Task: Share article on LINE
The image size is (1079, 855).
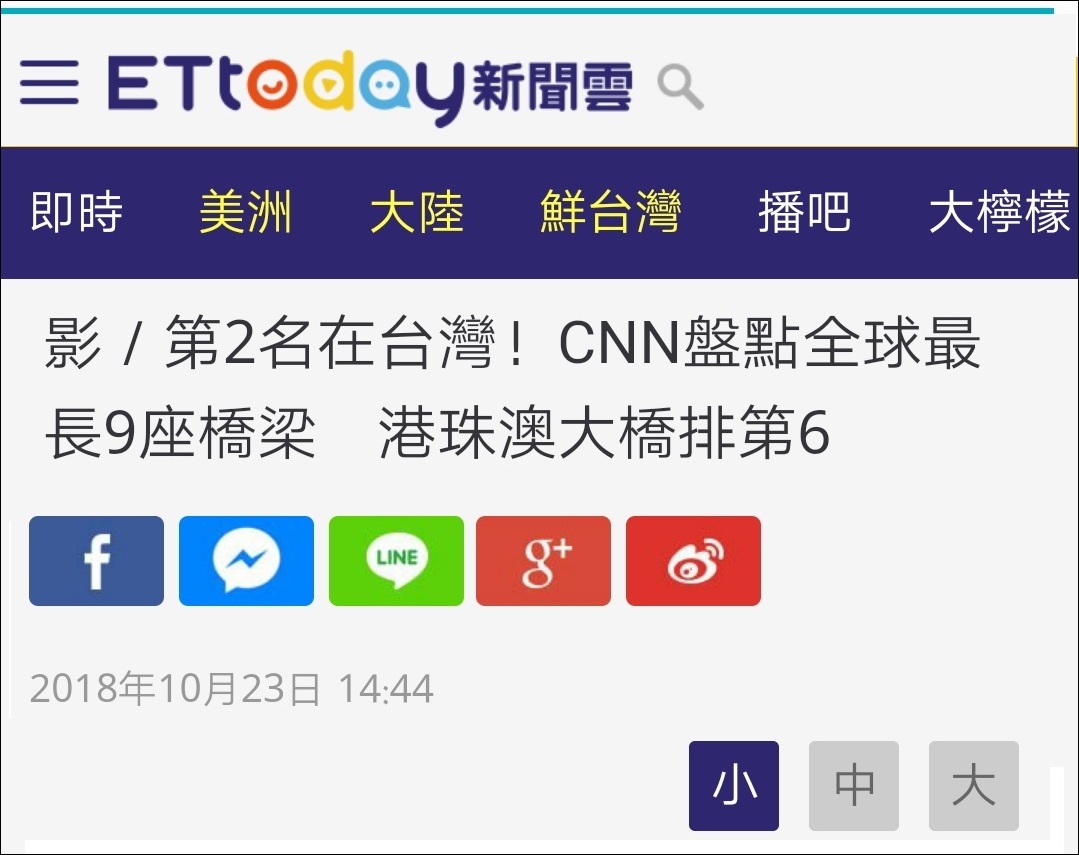Action: pyautogui.click(x=396, y=561)
